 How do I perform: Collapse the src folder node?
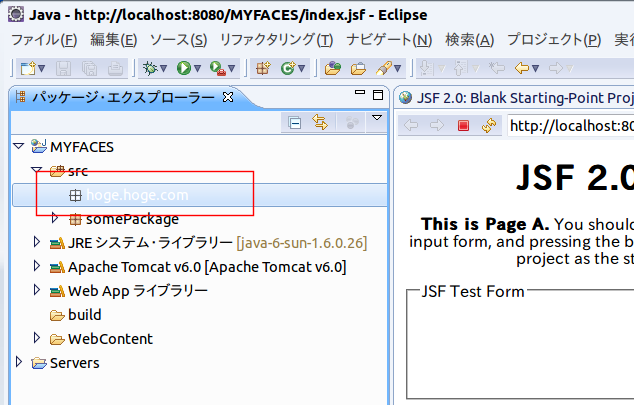37,170
